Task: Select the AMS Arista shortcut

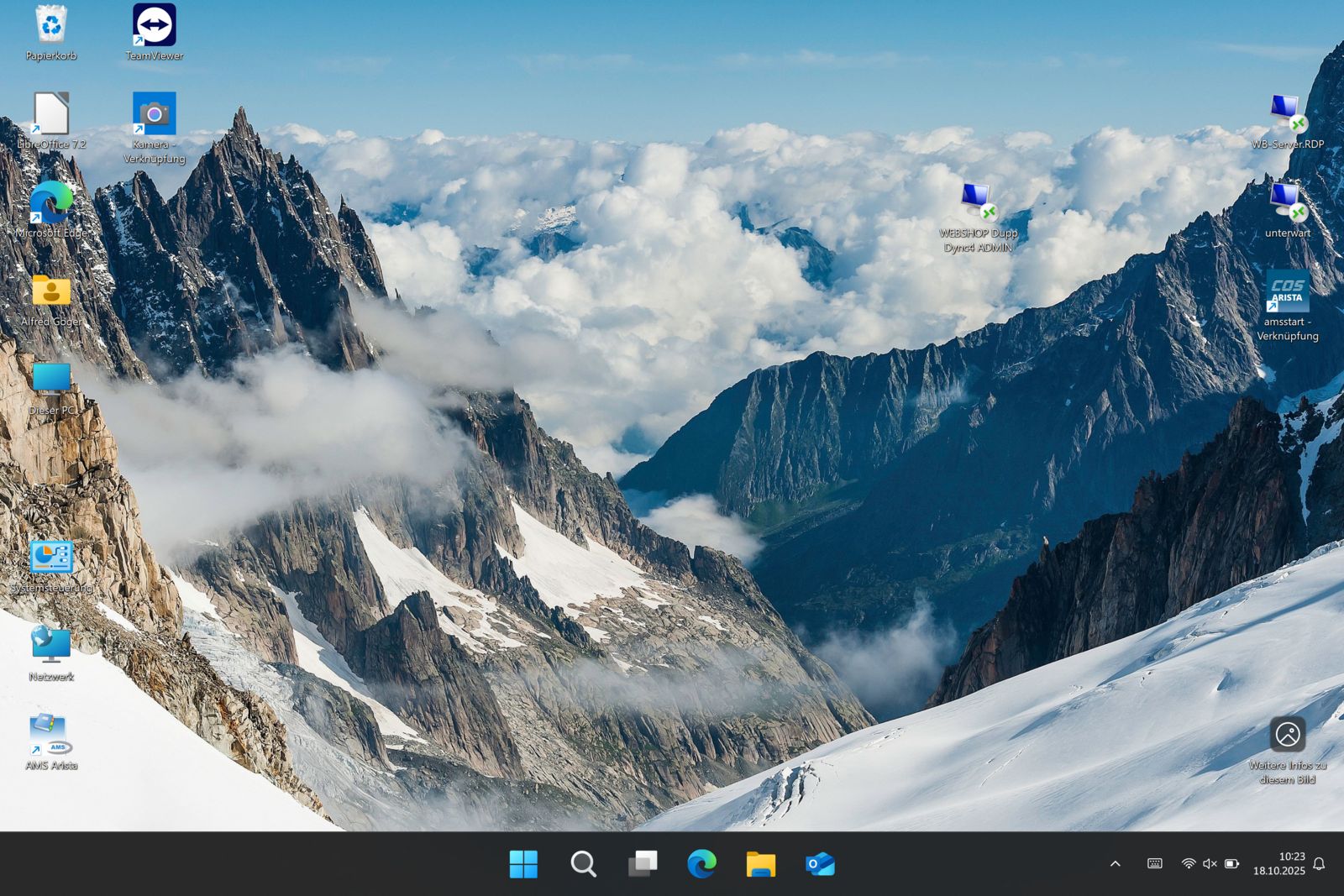Action: (51, 735)
